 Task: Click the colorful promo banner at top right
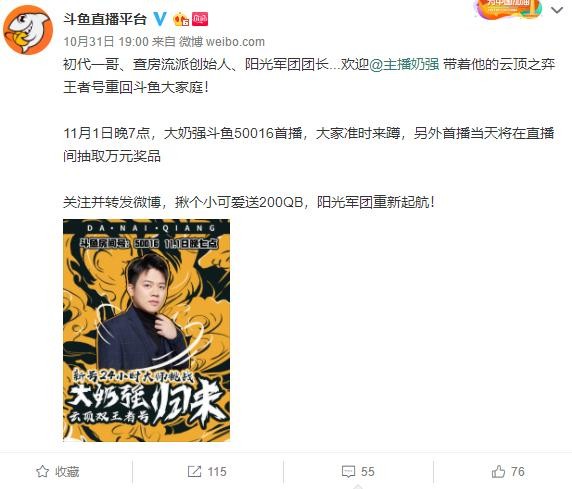tap(509, 9)
